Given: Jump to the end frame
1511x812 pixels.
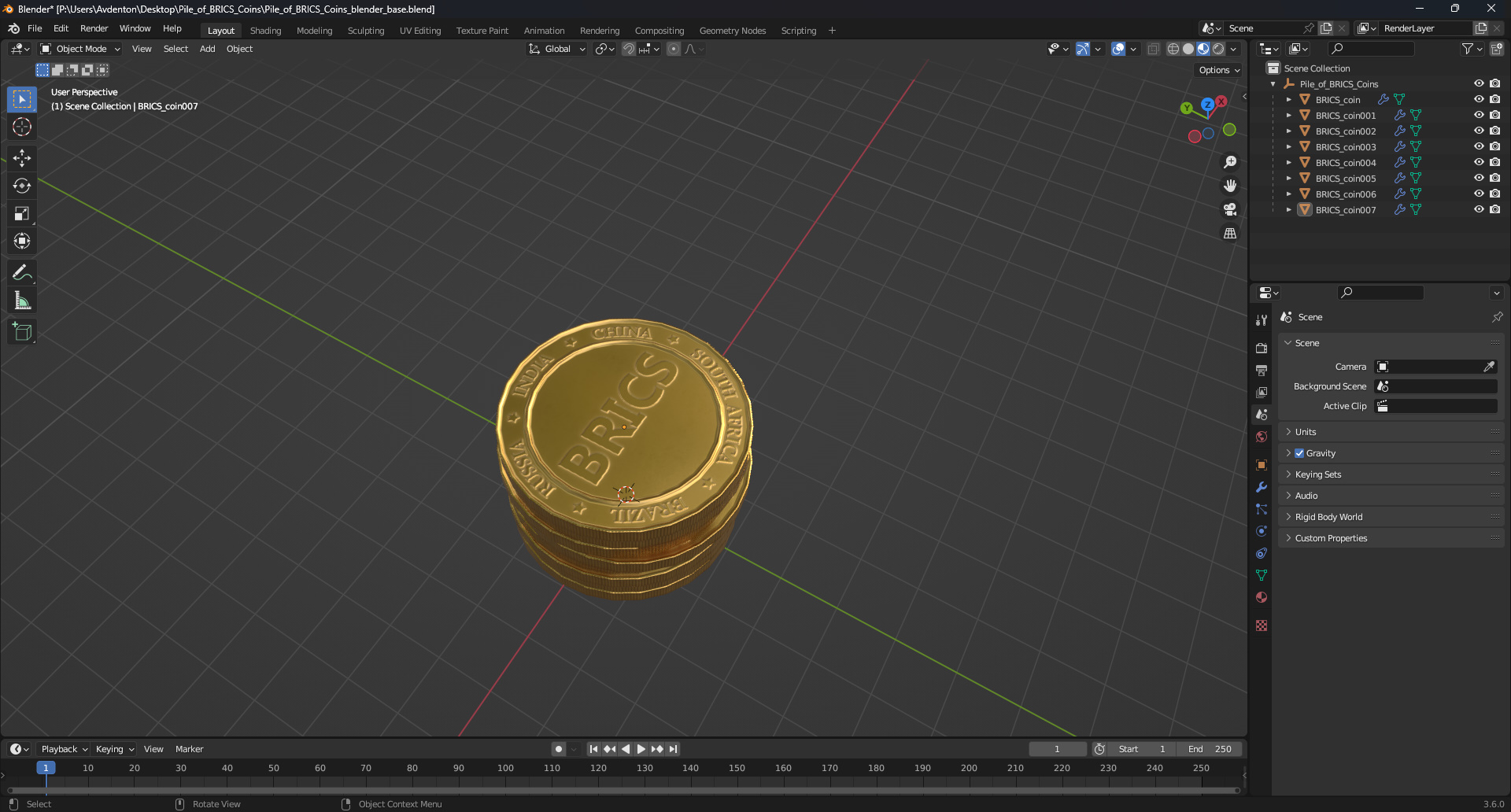Looking at the screenshot, I should coord(673,749).
